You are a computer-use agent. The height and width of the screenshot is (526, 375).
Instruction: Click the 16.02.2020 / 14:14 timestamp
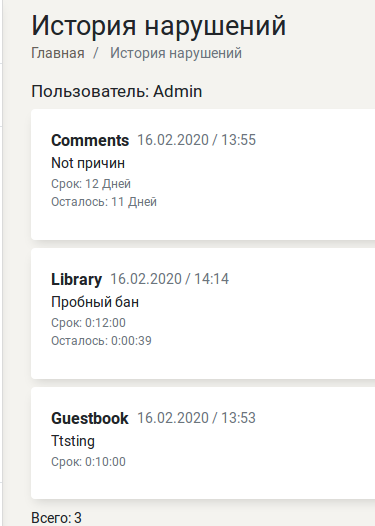point(170,279)
